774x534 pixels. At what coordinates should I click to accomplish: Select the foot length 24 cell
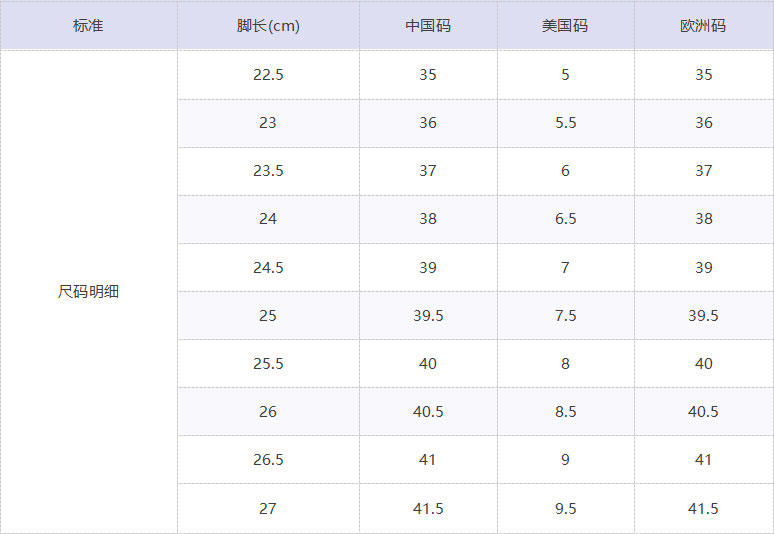(x=268, y=219)
